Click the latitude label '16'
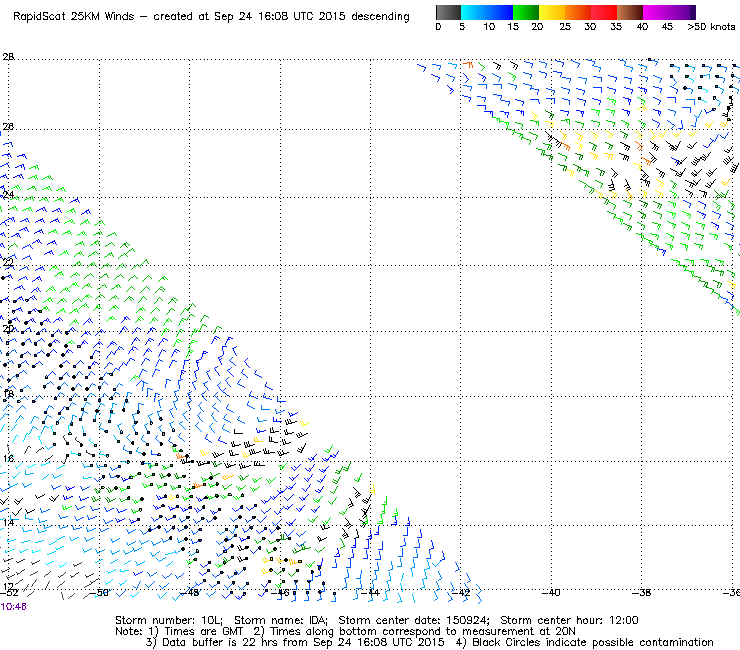 pyautogui.click(x=8, y=458)
